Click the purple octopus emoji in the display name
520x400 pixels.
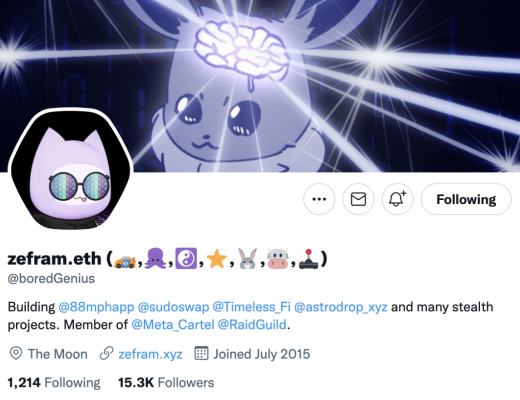click(156, 258)
